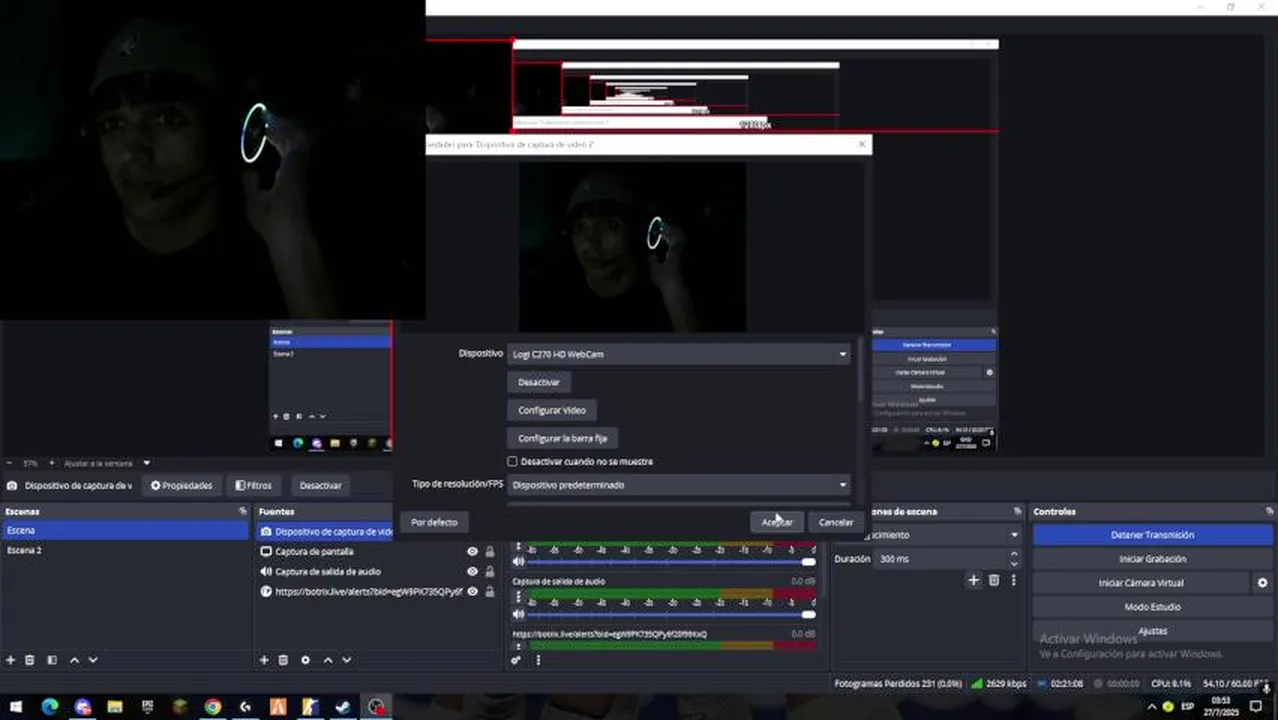
Task: Select the Escena 2 scene
Action: (125, 550)
